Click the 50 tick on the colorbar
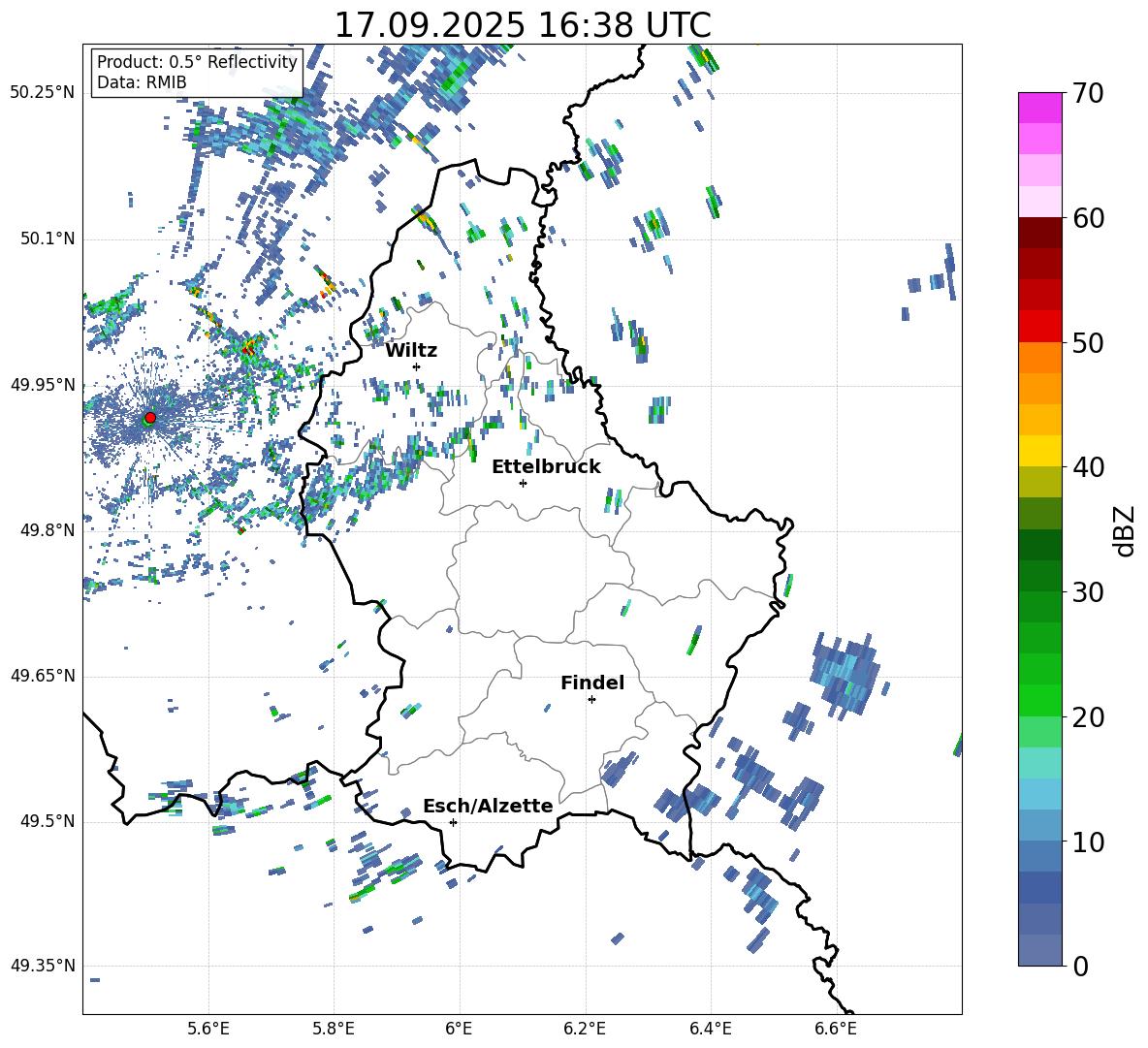 pos(1087,342)
